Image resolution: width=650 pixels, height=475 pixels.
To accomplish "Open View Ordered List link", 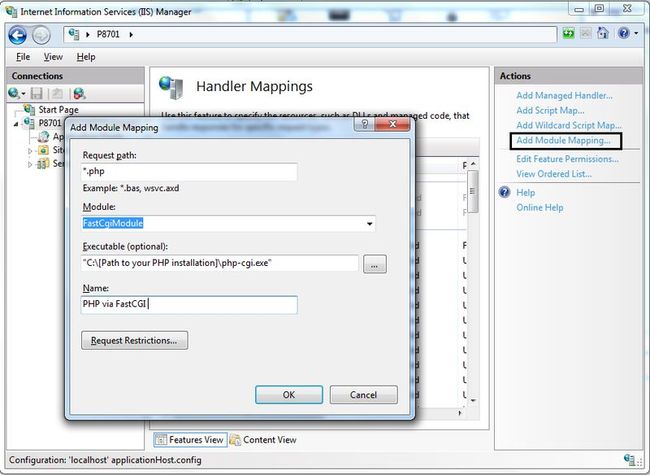I will (x=554, y=174).
